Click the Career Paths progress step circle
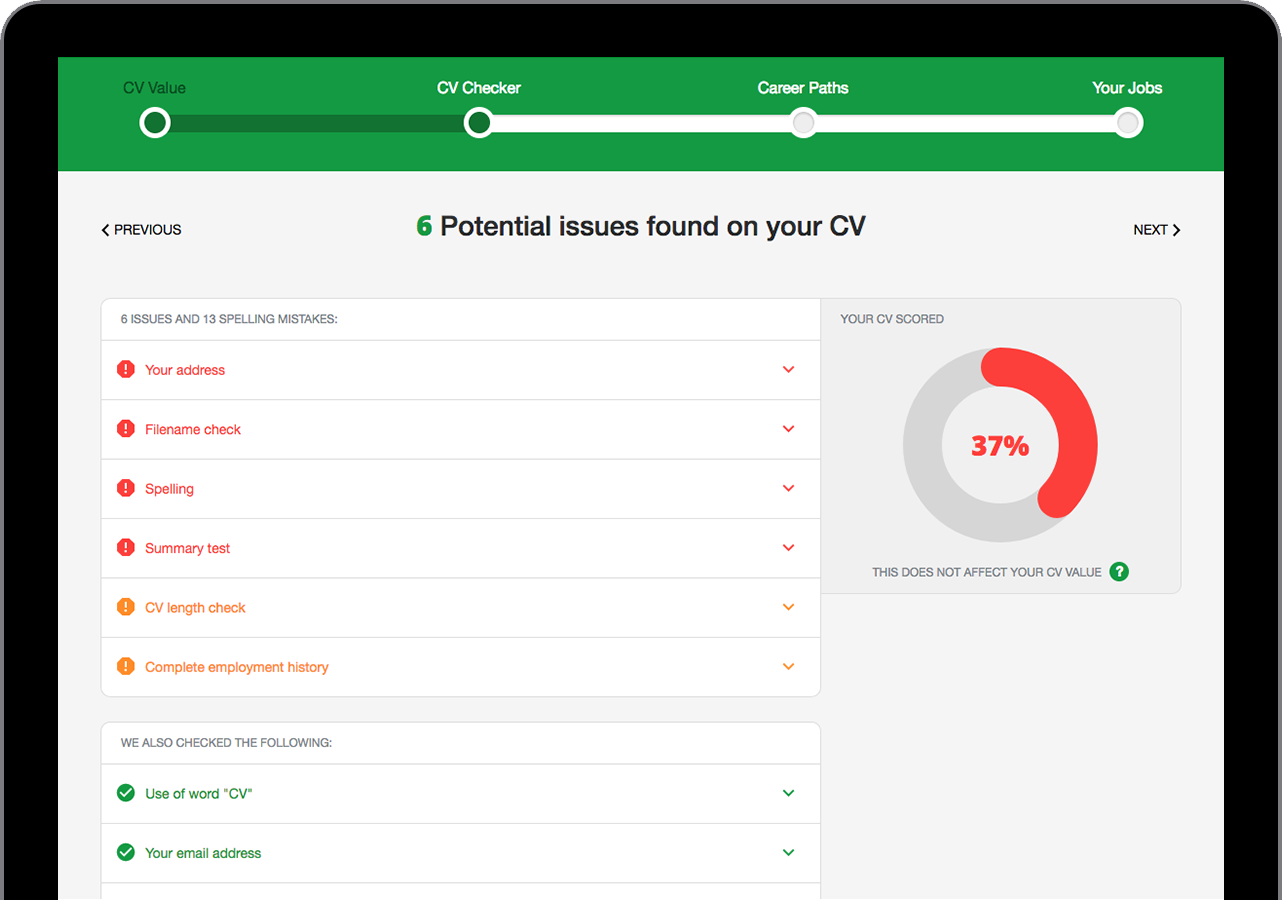This screenshot has height=900, width=1282. click(803, 123)
